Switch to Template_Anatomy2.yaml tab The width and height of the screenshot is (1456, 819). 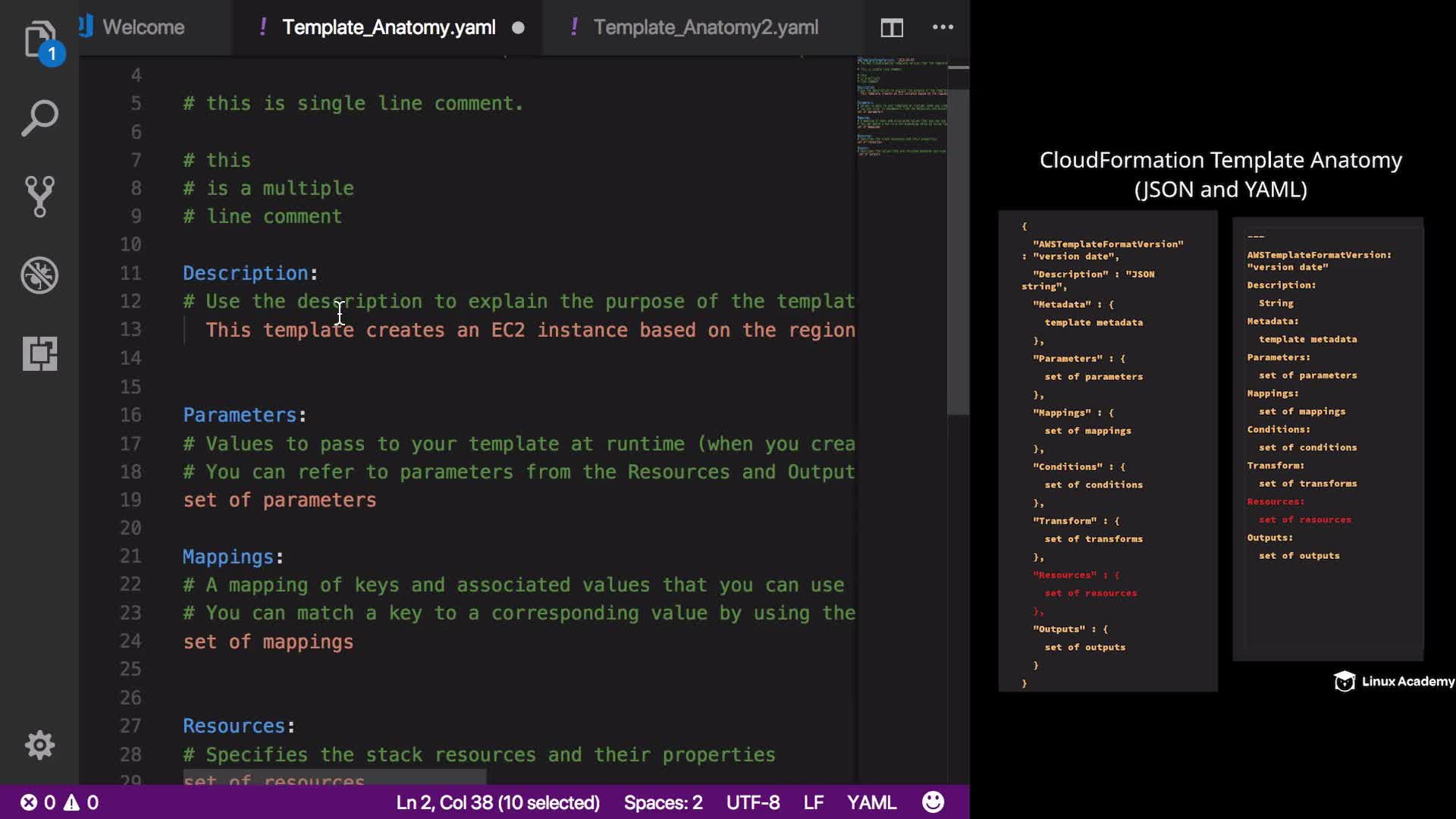coord(705,27)
